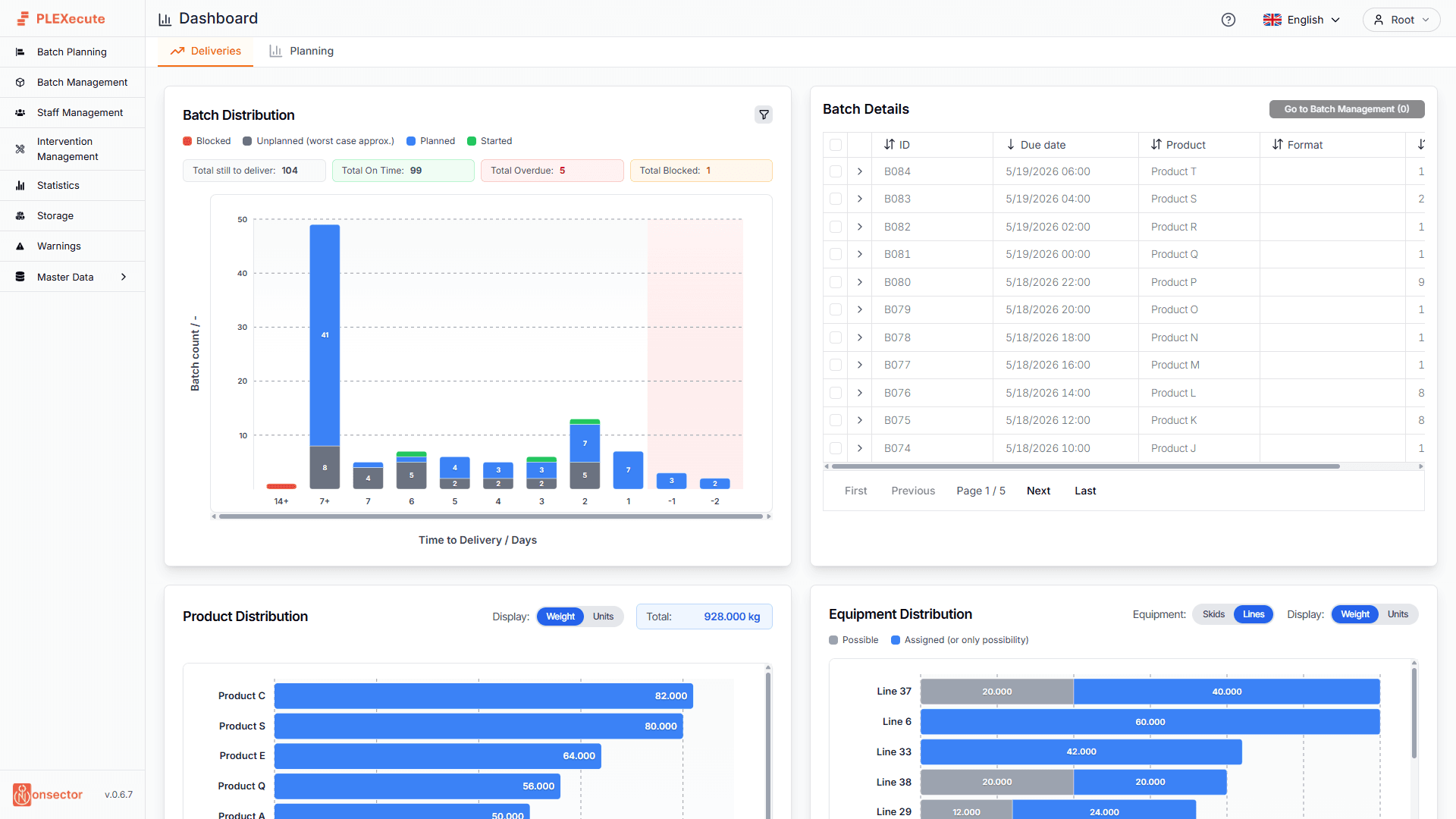This screenshot has height=819, width=1456.
Task: Click the 7+ days planned bar showing 41
Action: (x=325, y=335)
